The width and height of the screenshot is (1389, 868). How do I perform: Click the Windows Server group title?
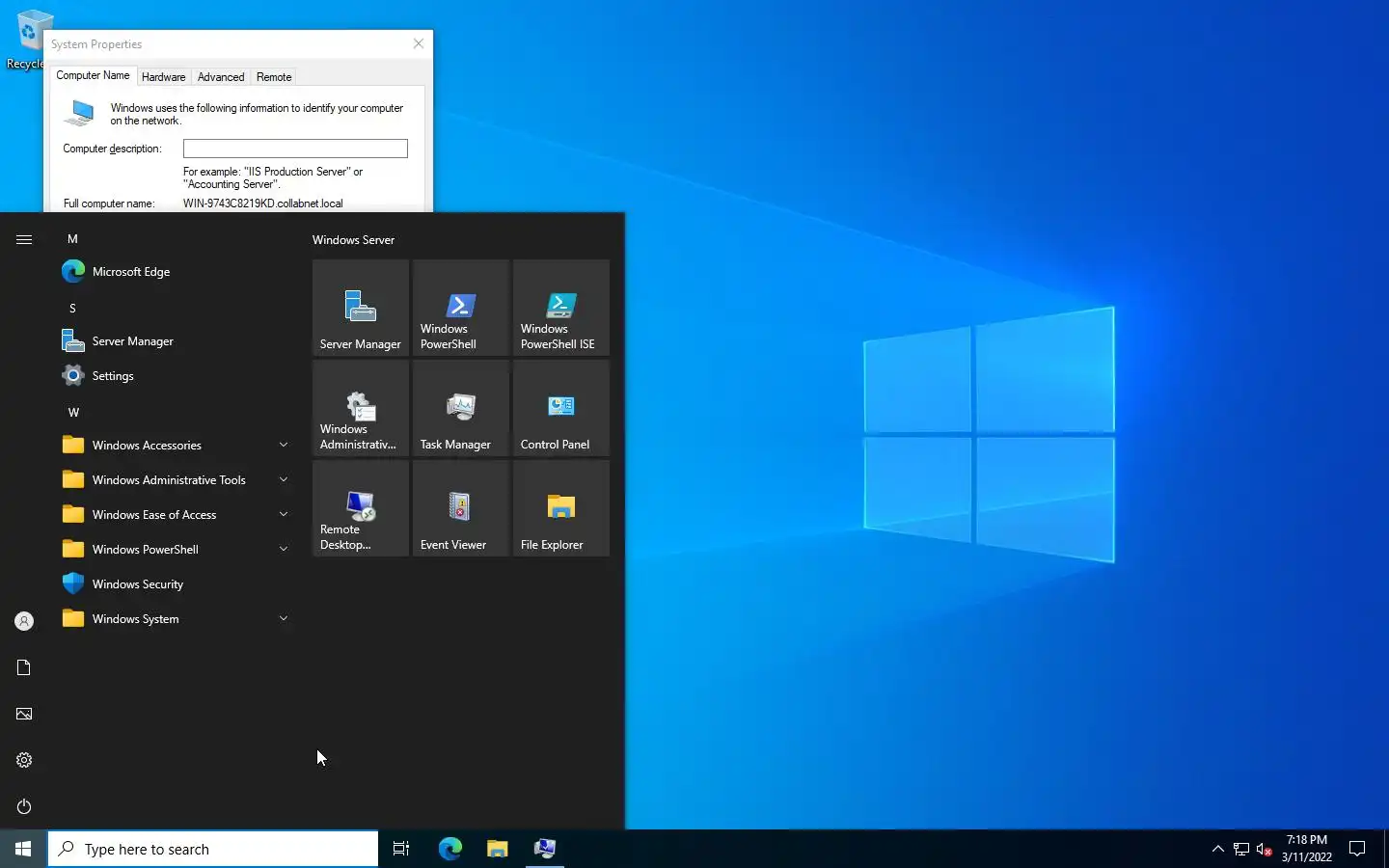(x=353, y=240)
